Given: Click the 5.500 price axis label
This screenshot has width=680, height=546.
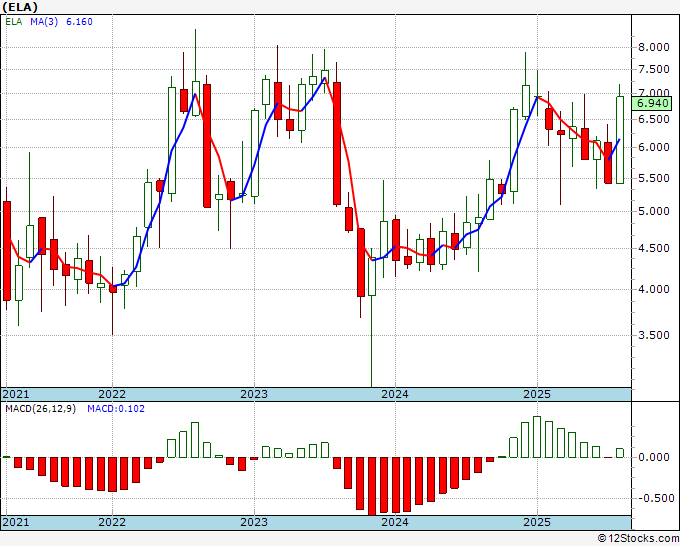Looking at the screenshot, I should coord(654,178).
